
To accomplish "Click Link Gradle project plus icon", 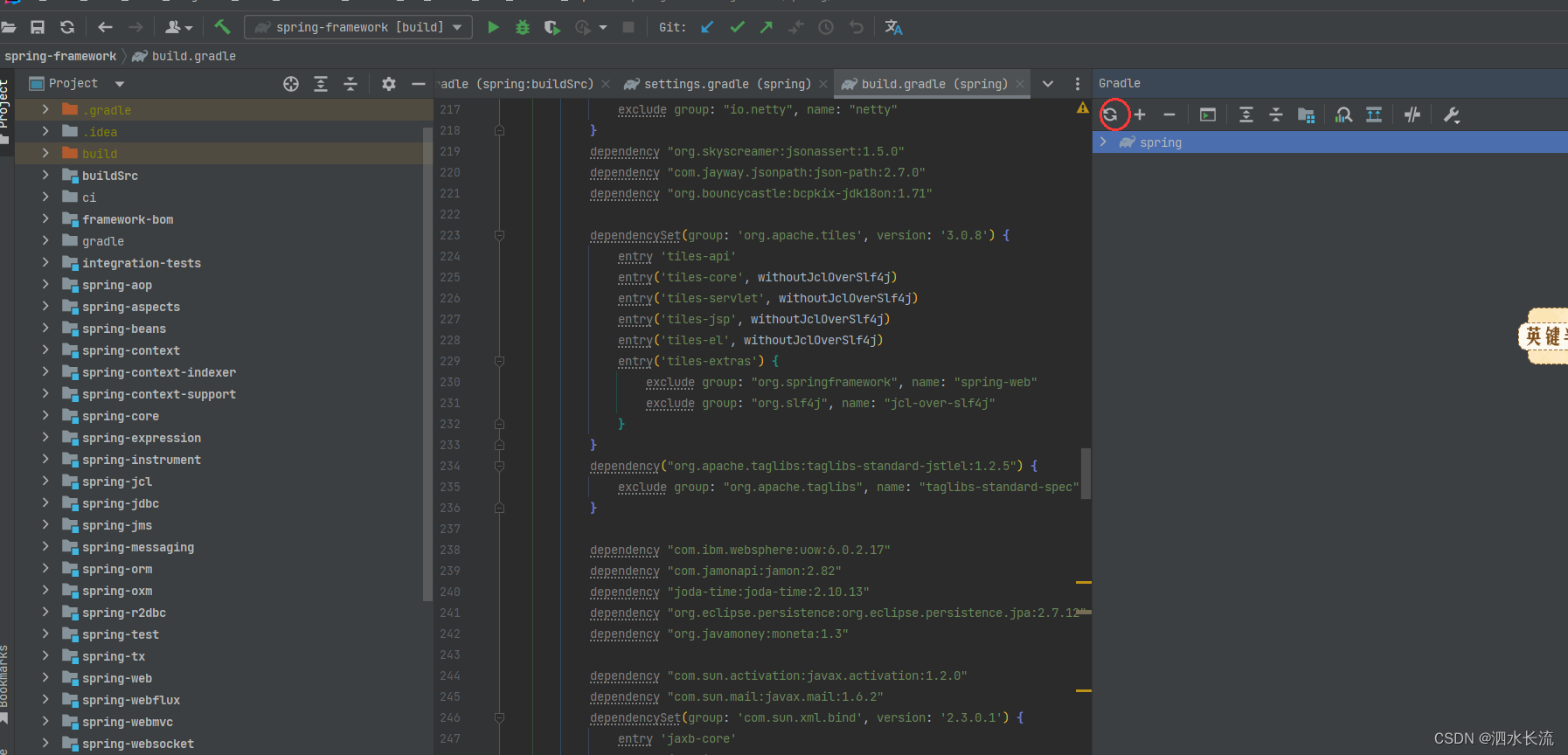I will click(1140, 114).
